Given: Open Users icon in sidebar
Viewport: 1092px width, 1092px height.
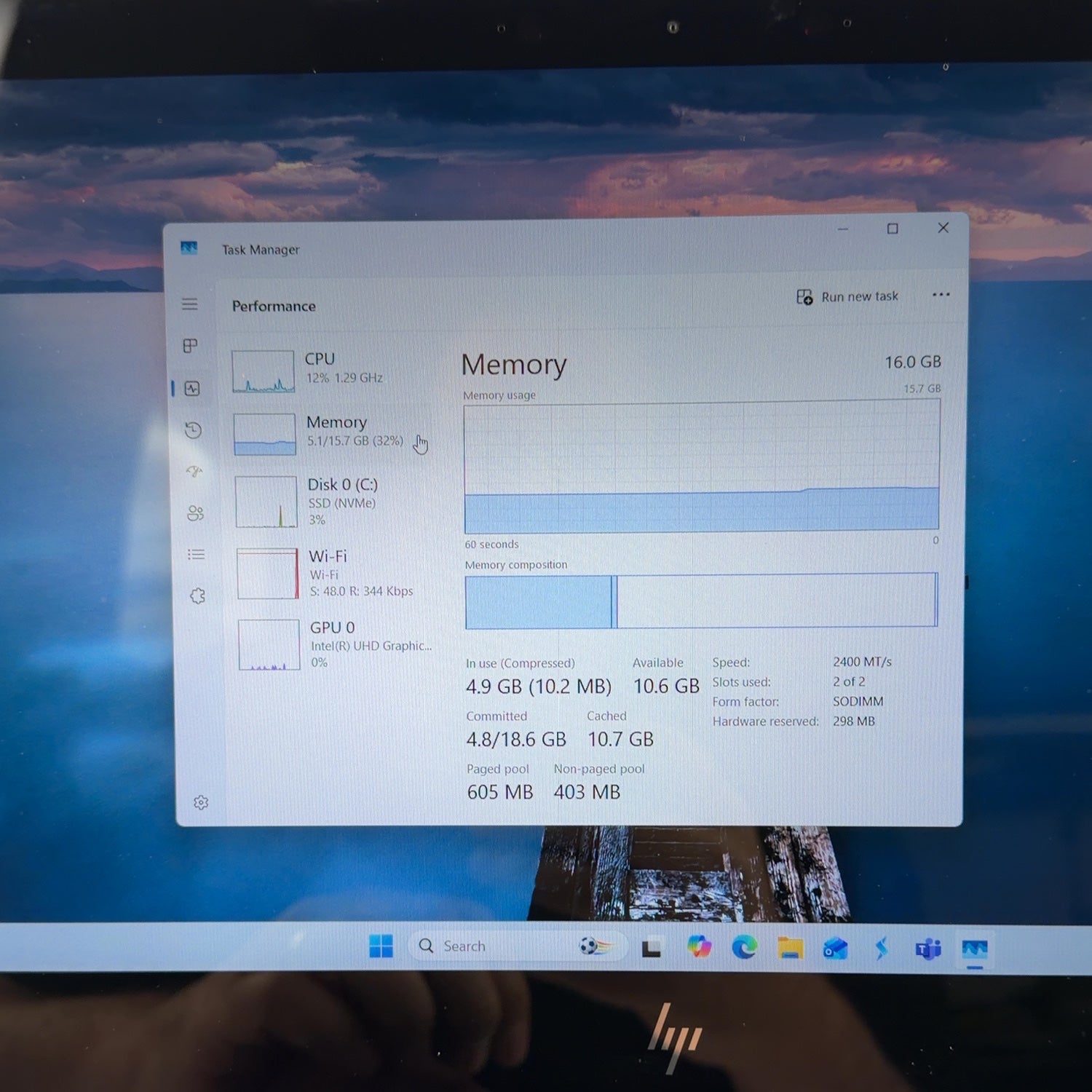Looking at the screenshot, I should [195, 513].
